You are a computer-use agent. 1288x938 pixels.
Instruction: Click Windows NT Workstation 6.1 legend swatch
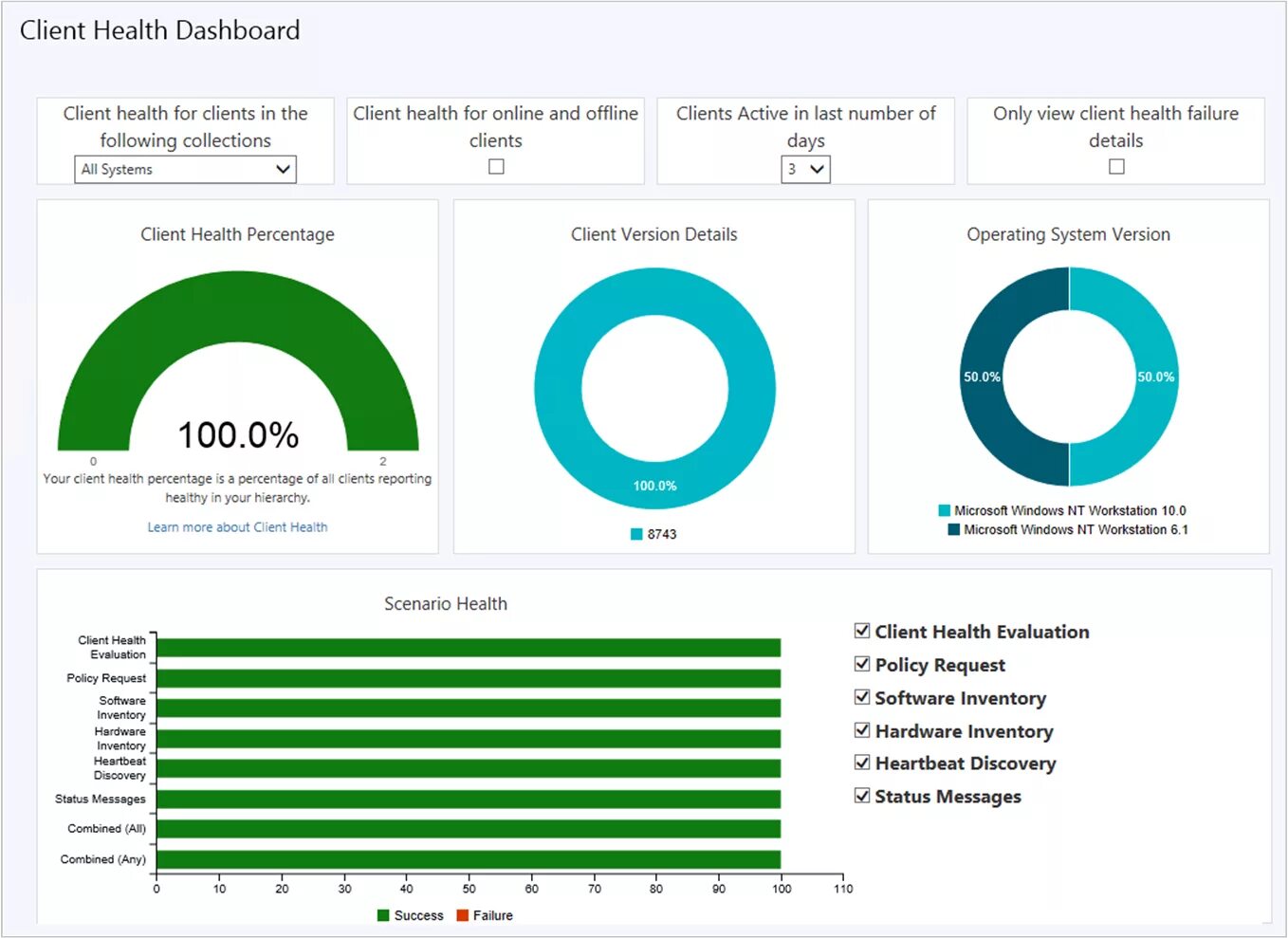(953, 529)
